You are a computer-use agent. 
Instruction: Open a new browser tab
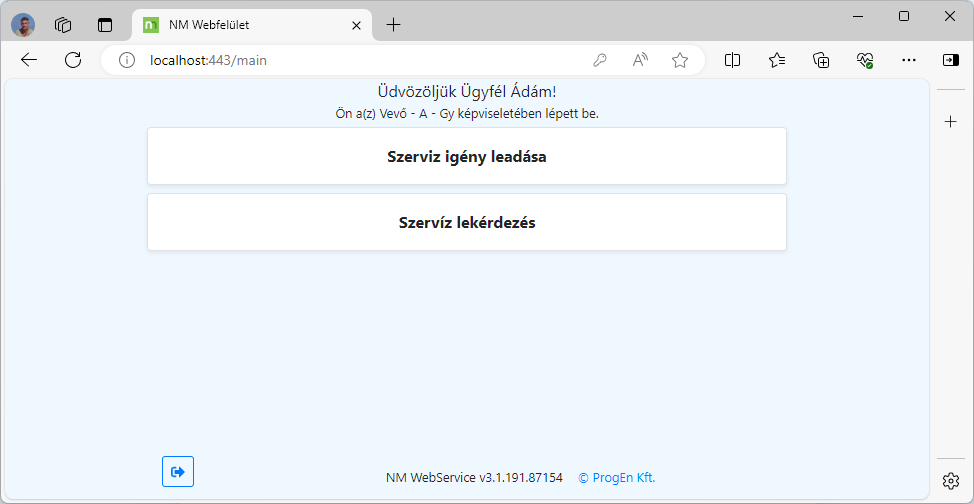(x=393, y=25)
